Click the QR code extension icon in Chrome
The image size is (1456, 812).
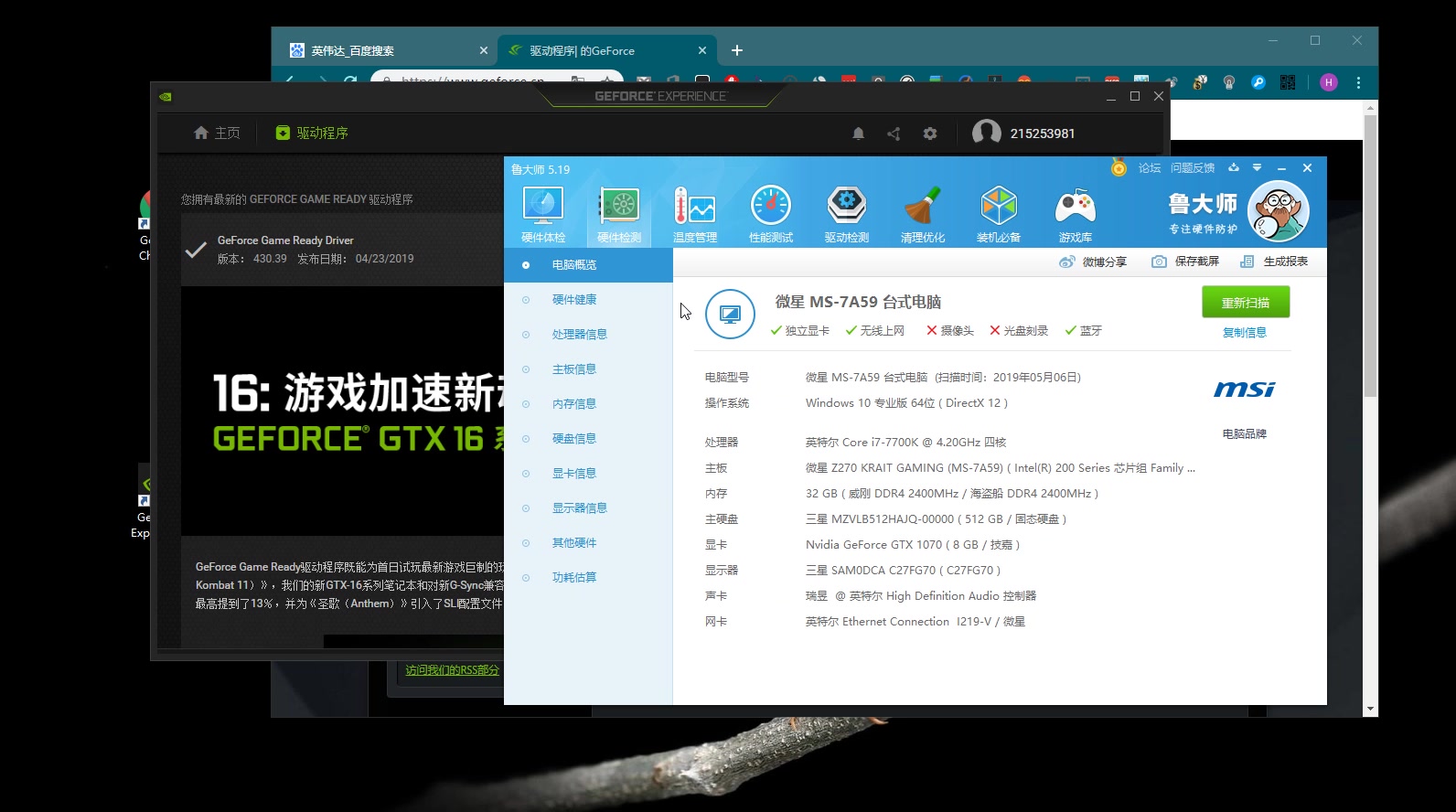tap(1288, 82)
